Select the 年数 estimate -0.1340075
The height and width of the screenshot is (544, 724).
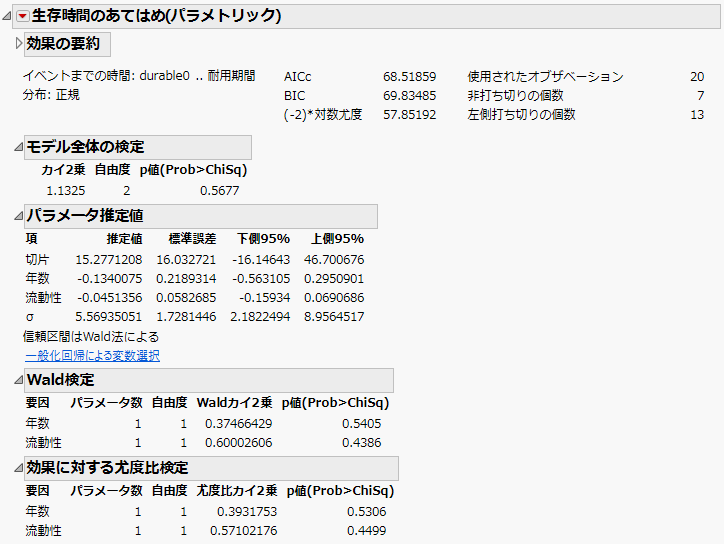(x=110, y=279)
